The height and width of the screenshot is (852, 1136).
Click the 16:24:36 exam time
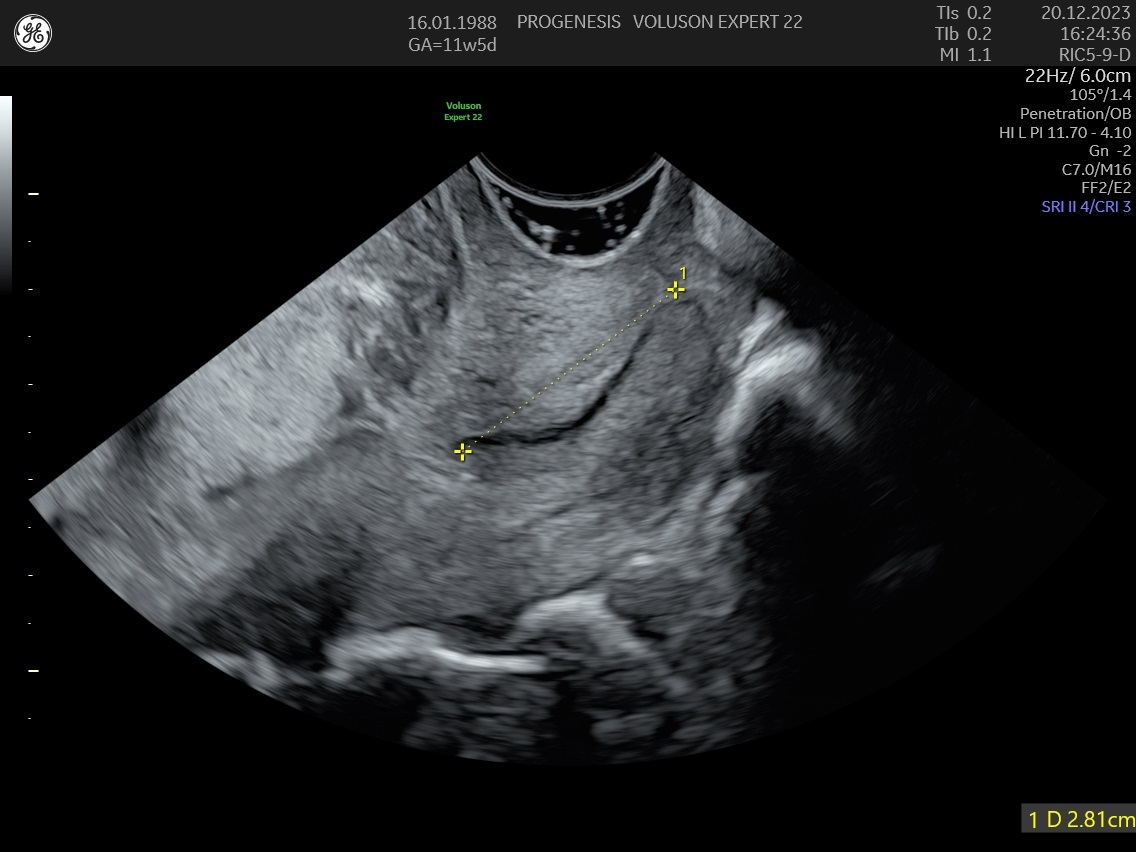[x=1094, y=34]
